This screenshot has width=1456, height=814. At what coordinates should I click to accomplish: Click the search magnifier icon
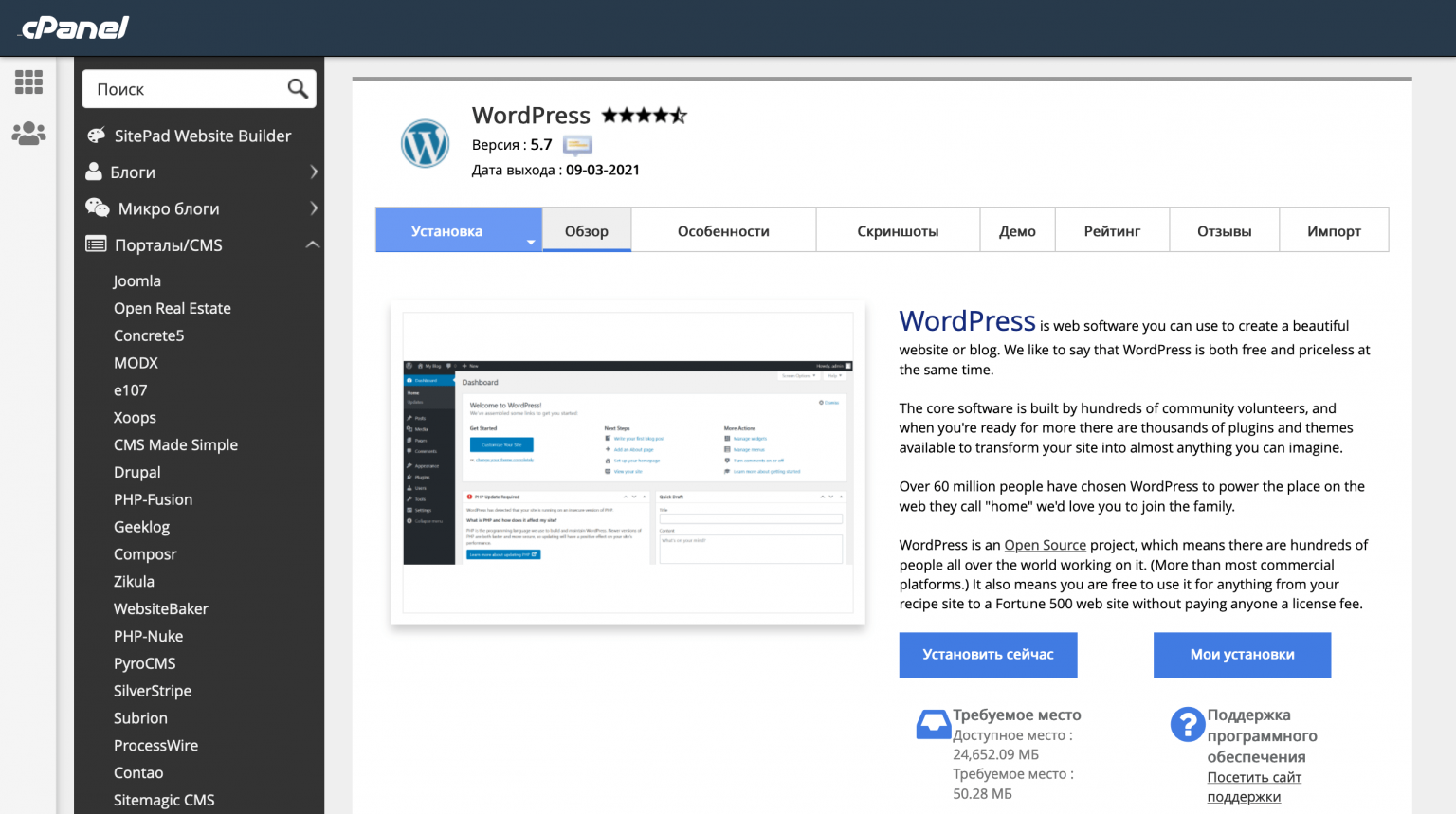(298, 88)
